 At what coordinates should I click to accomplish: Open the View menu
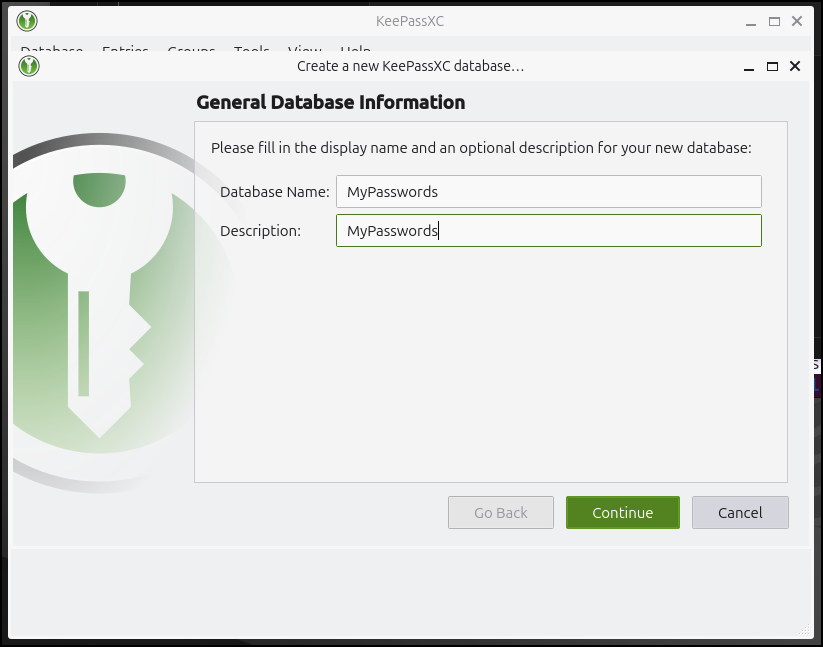pyautogui.click(x=304, y=52)
